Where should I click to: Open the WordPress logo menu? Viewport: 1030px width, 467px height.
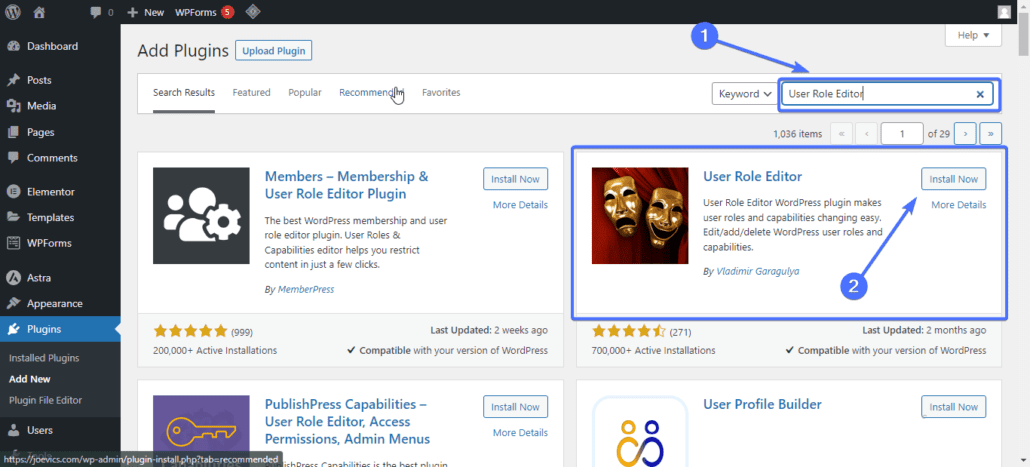click(x=13, y=12)
